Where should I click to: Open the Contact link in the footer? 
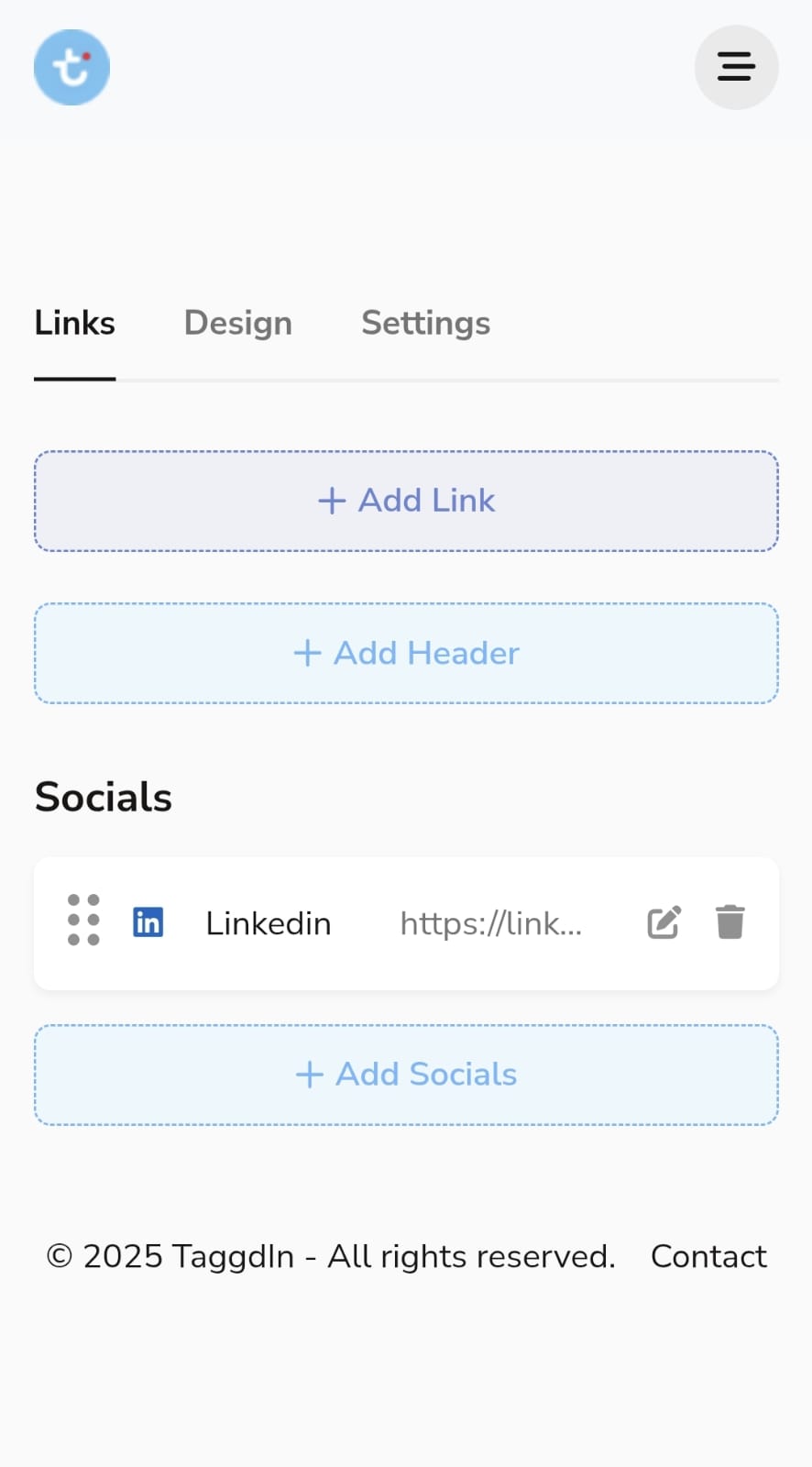tap(708, 1256)
